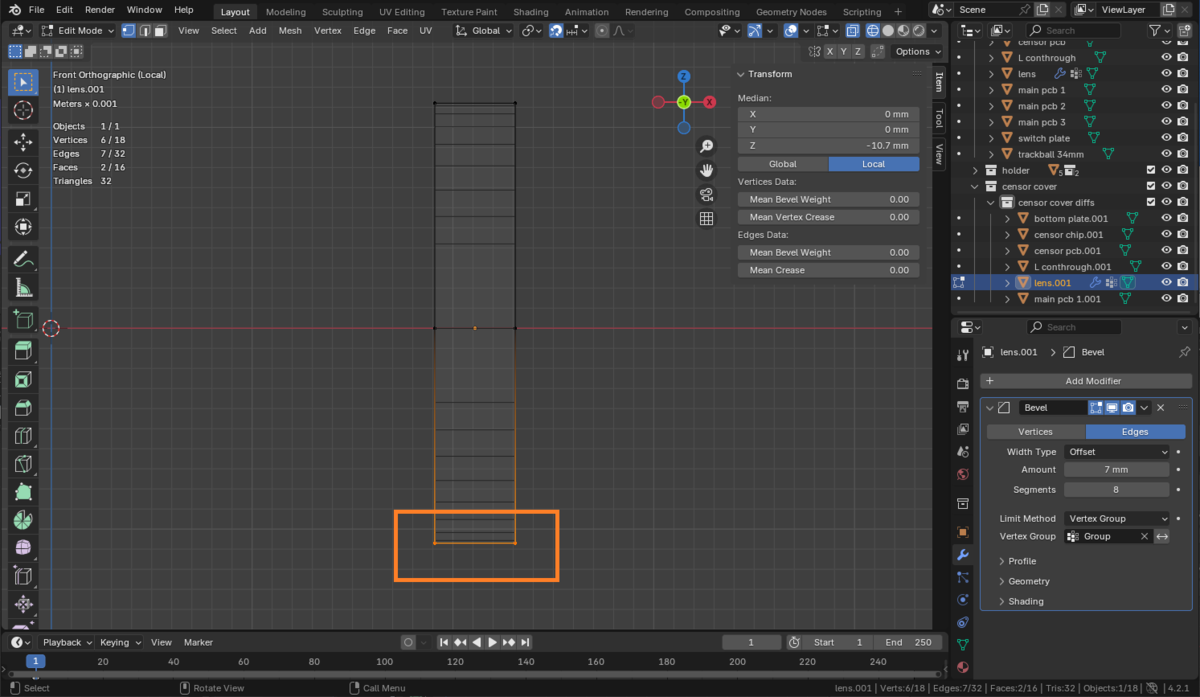This screenshot has width=1200, height=697.
Task: Select the Rotate tool
Action: pyautogui.click(x=22, y=171)
